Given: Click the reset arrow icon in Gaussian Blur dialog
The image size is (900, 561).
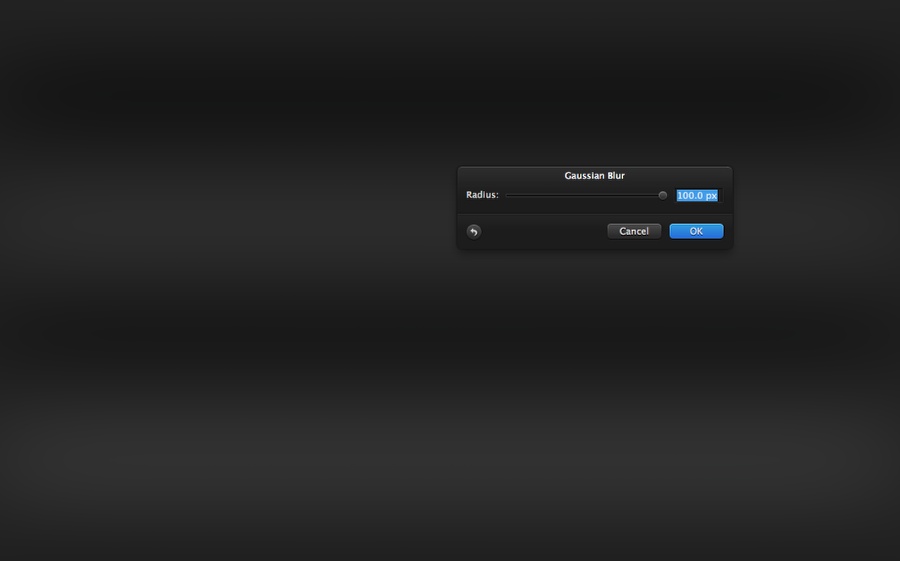Looking at the screenshot, I should pos(474,231).
